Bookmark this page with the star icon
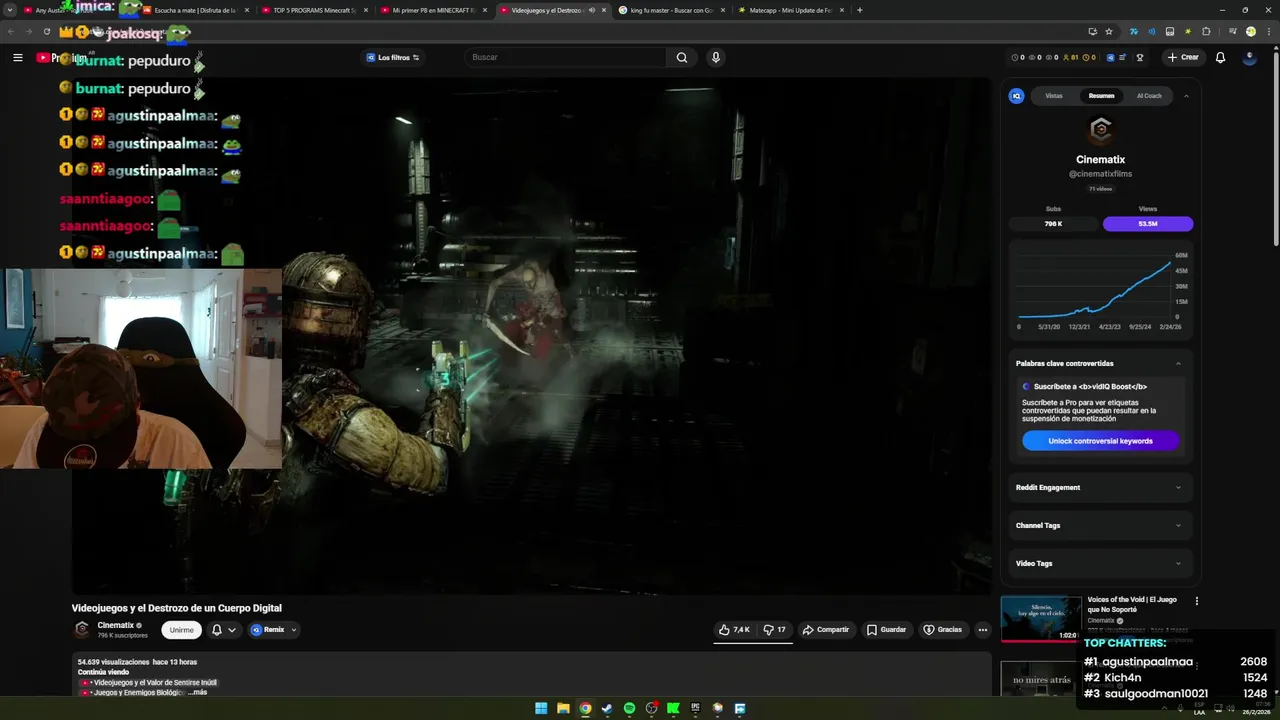The height and width of the screenshot is (720, 1280). point(1108,32)
